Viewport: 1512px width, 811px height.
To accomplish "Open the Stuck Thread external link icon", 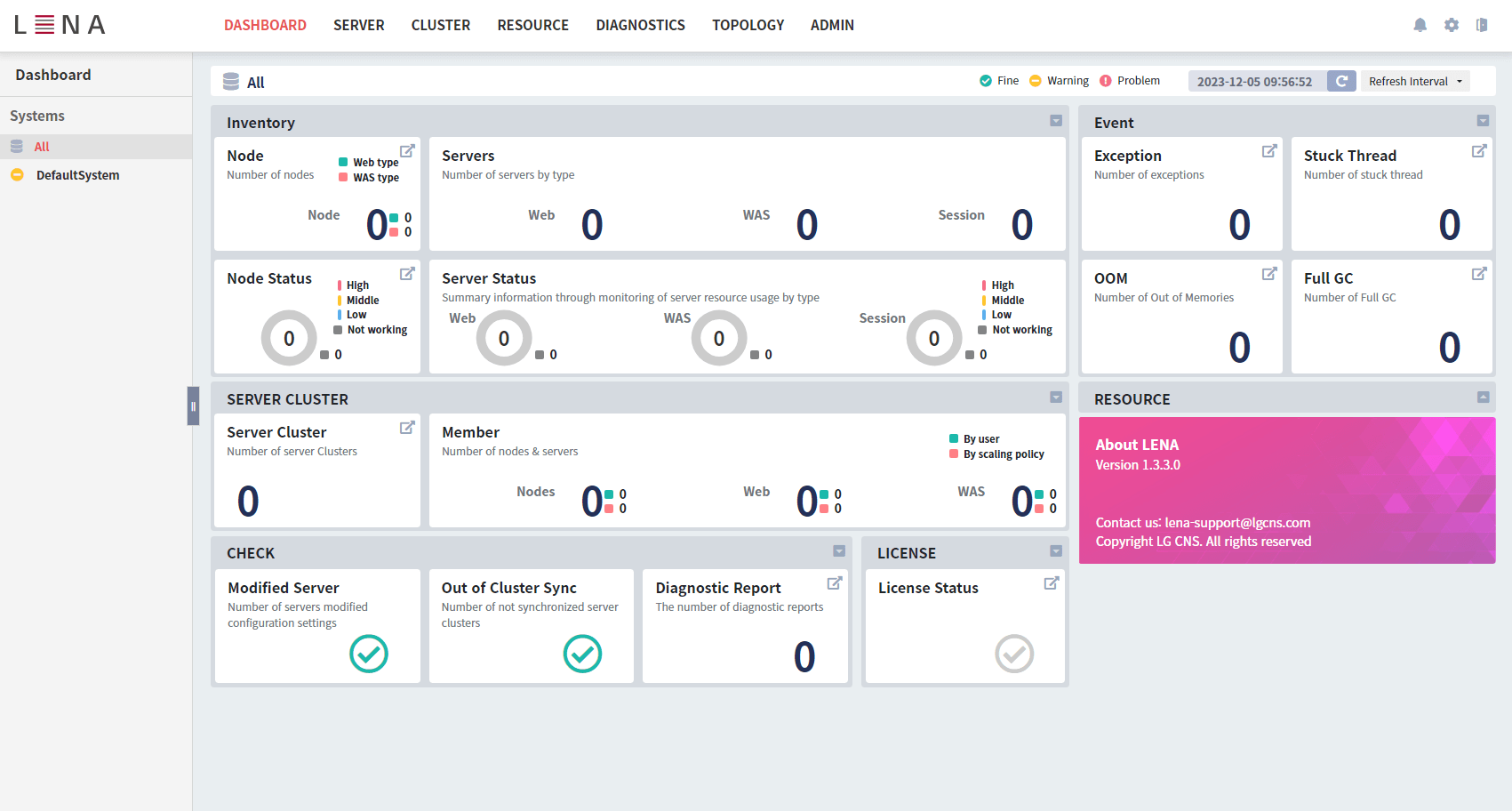I will 1480,150.
